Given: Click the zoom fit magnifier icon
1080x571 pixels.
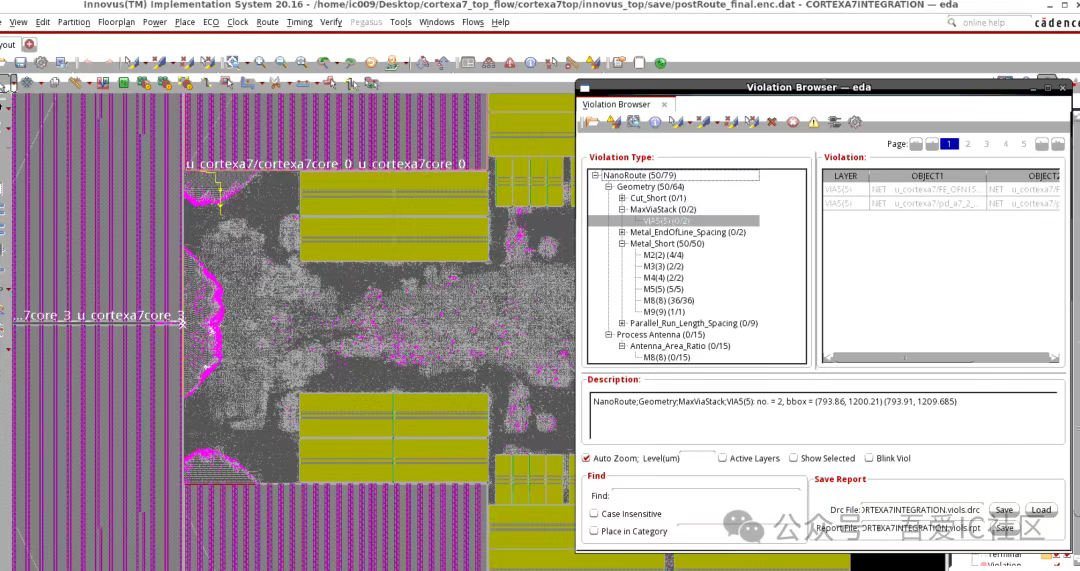Looking at the screenshot, I should [302, 63].
